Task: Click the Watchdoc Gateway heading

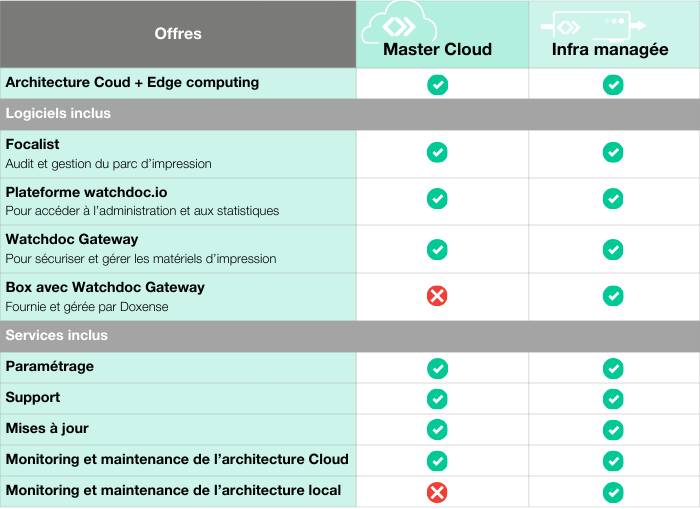Action: 71,239
